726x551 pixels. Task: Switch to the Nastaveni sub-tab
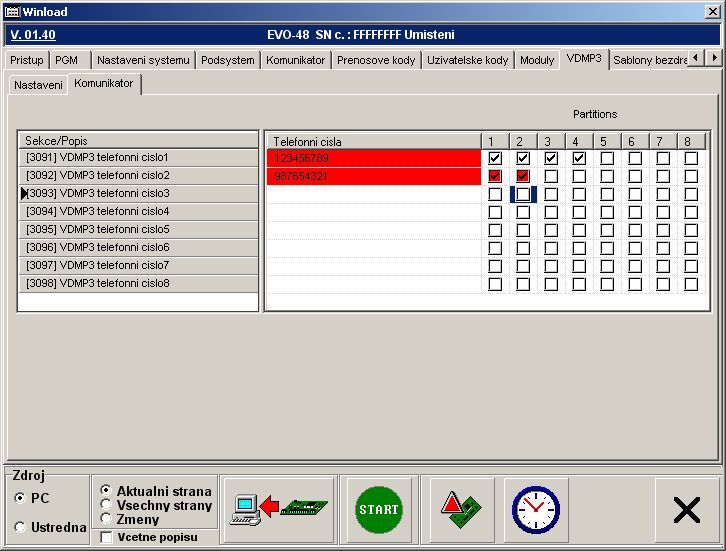[x=36, y=85]
